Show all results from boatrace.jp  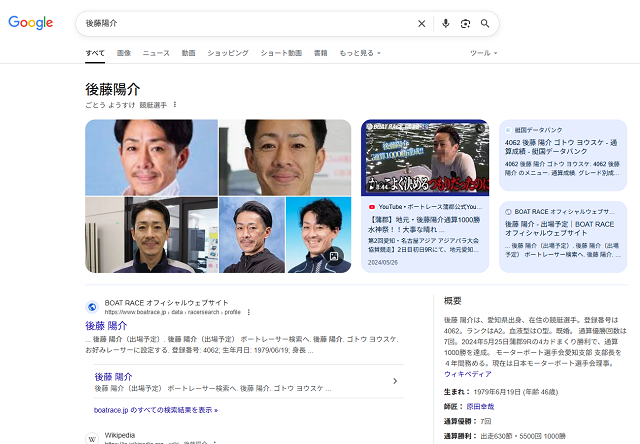(156, 410)
